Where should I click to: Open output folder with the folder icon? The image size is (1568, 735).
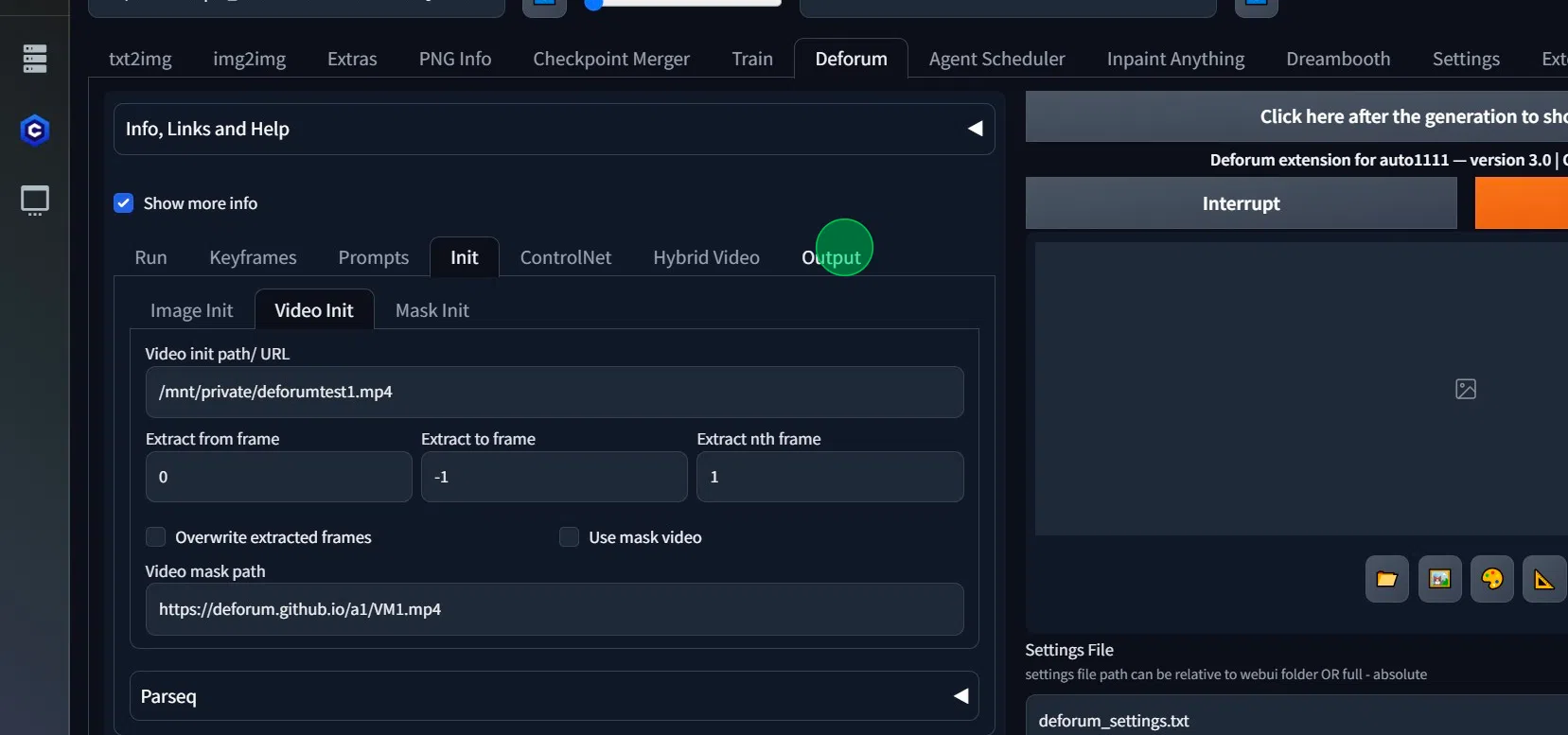pyautogui.click(x=1387, y=579)
